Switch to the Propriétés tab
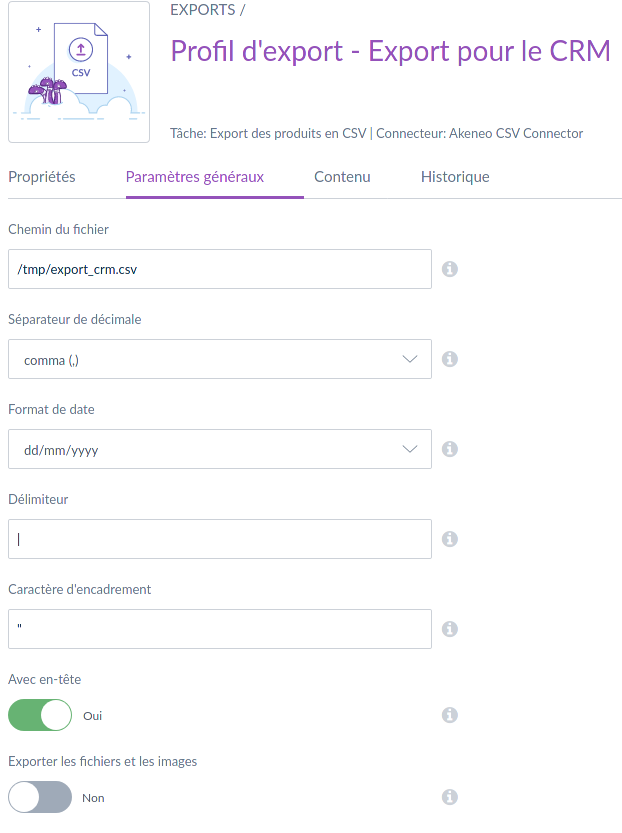622x833 pixels. tap(42, 177)
